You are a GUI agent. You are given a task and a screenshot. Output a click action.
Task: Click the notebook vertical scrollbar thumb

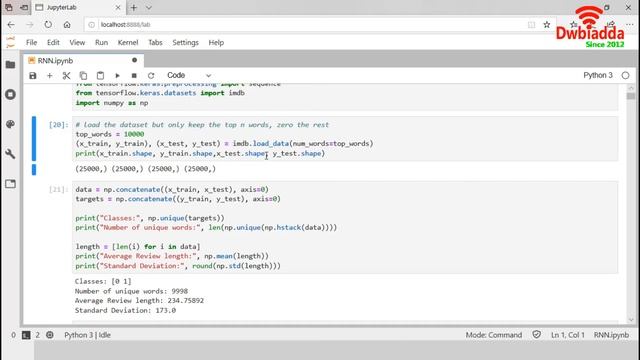pos(631,96)
